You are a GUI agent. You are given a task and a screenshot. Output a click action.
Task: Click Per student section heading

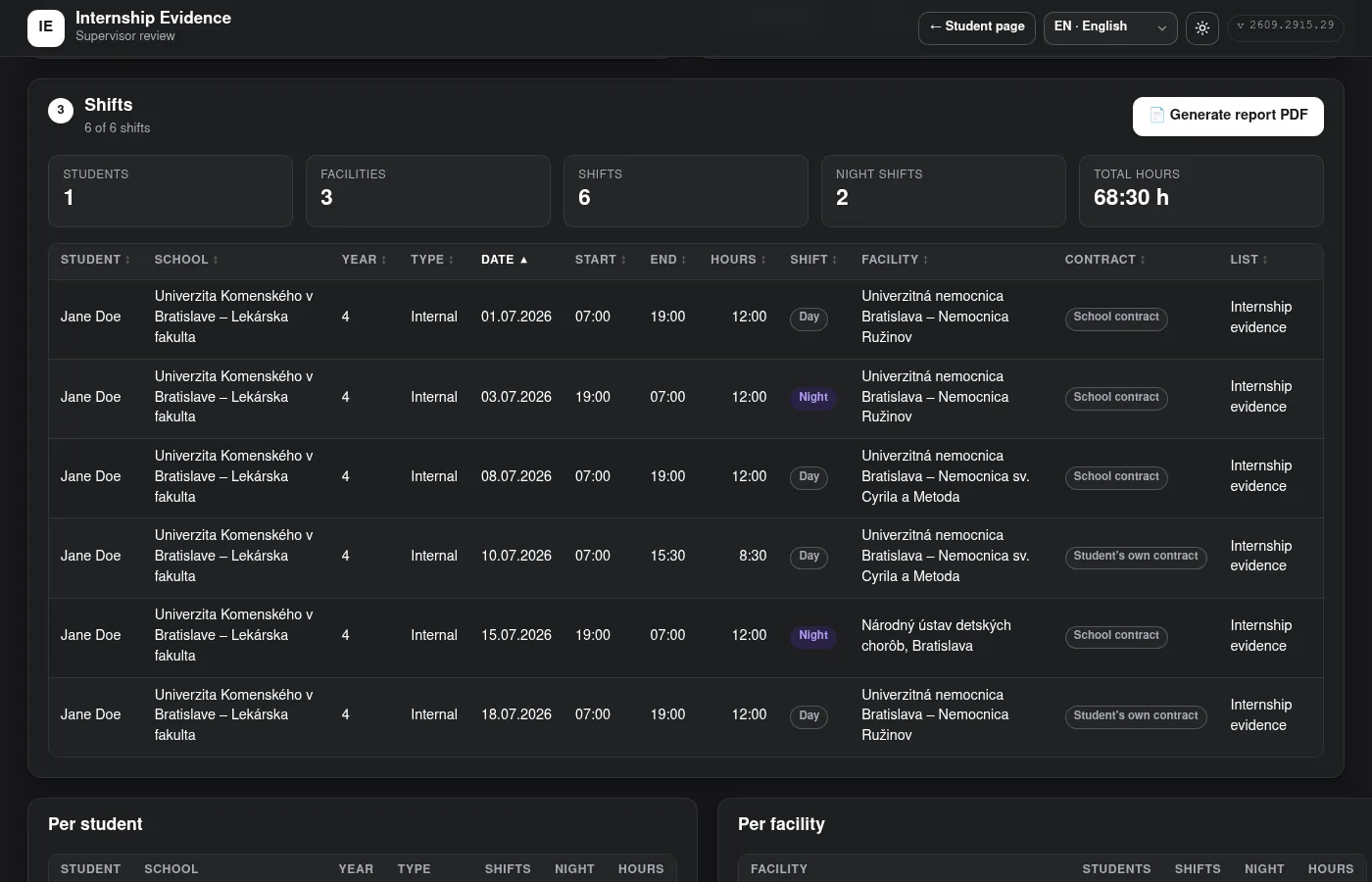(95, 824)
